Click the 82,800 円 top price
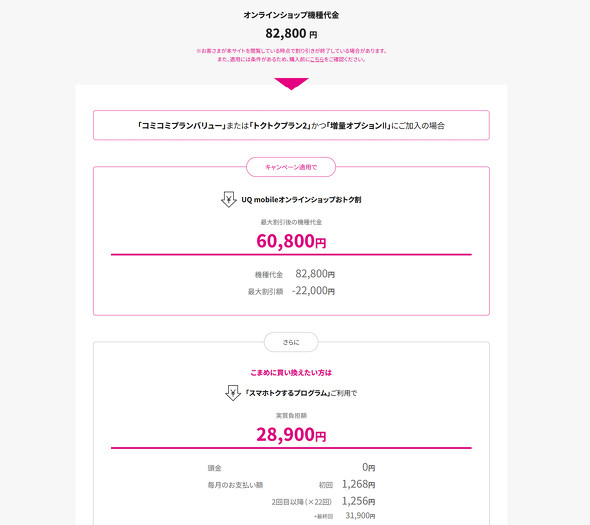The height and width of the screenshot is (525, 590). point(291,33)
